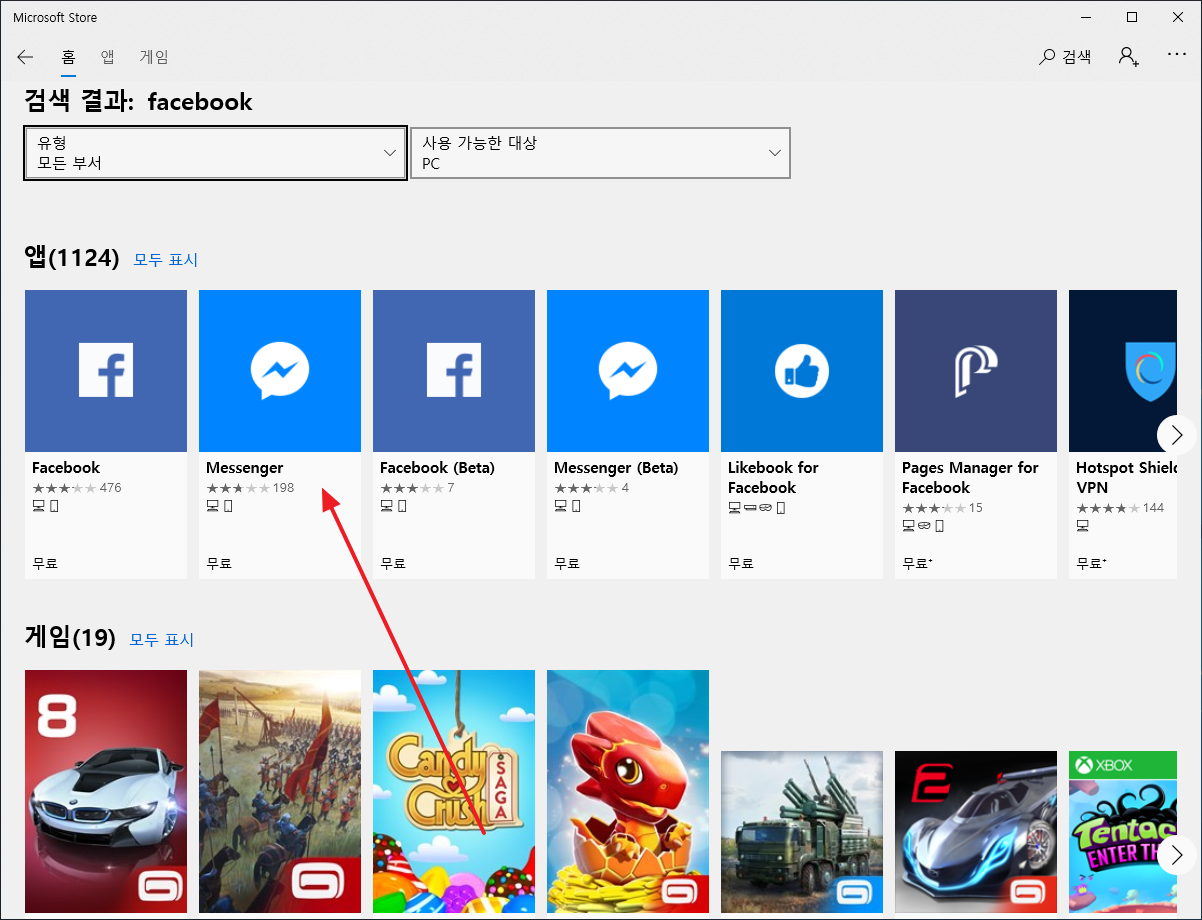Screen dimensions: 1202x920
Task: Expand the 사용 가능한 대상 PC dropdown
Action: 600,153
